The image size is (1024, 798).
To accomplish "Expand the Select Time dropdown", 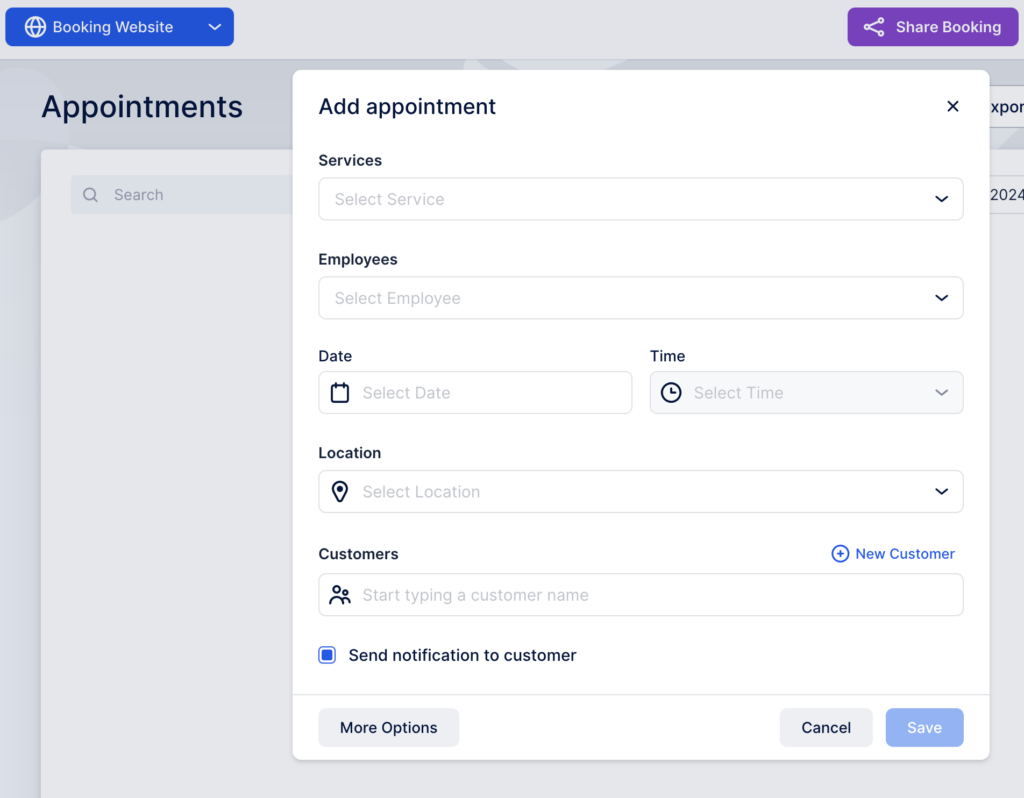I will tap(941, 392).
